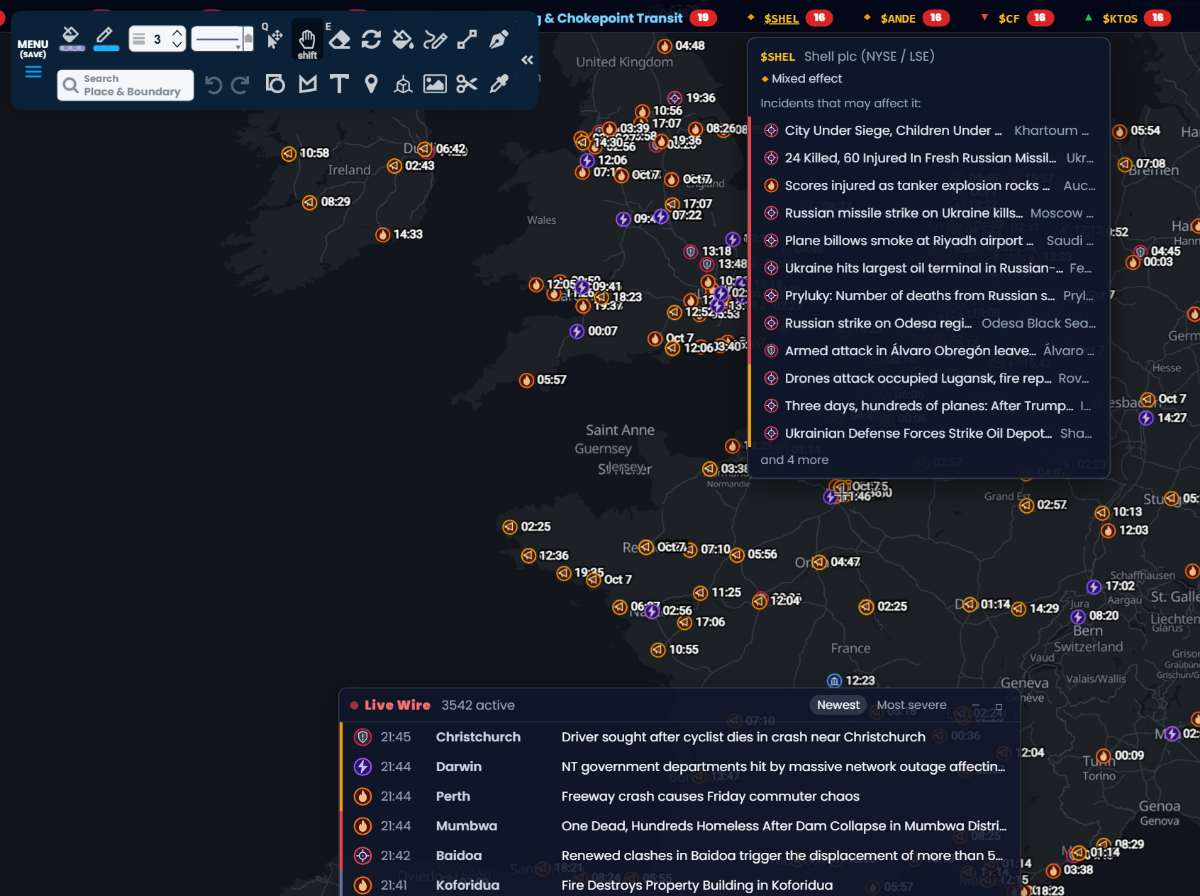Open 'Russian strike on Odesa' incident
The image size is (1200, 896).
coord(928,323)
